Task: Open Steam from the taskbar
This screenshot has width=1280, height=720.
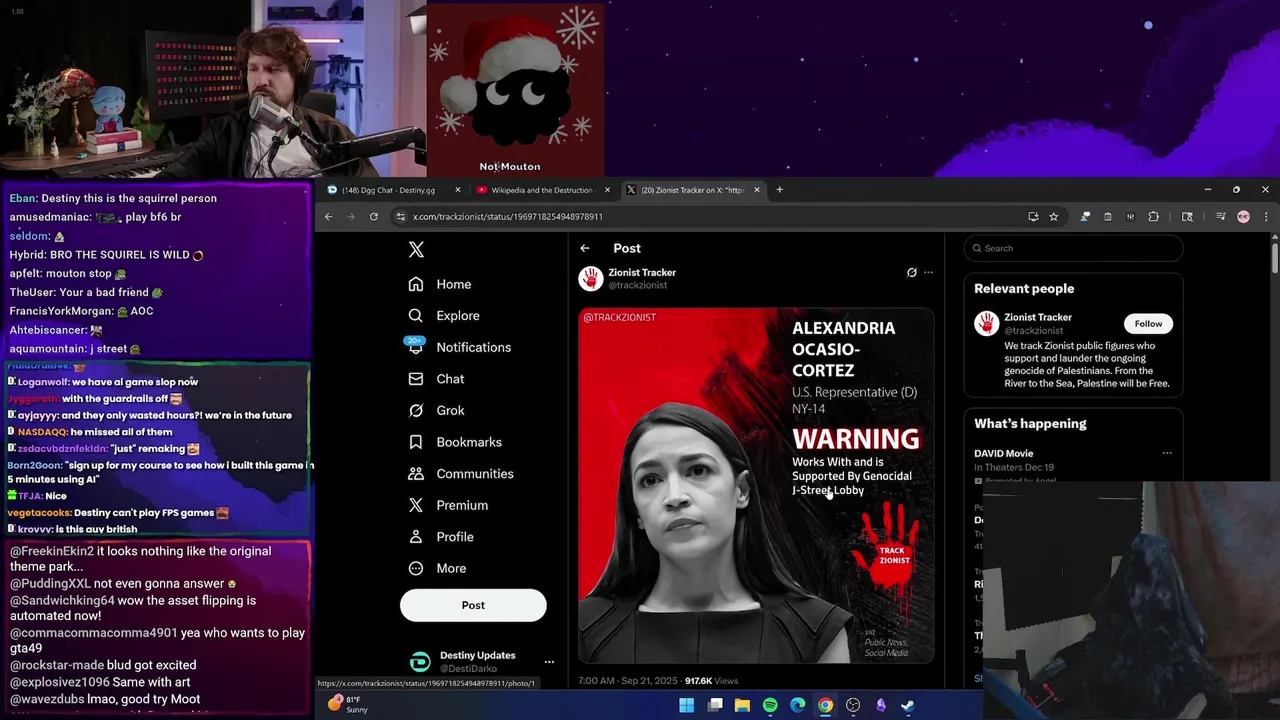Action: pyautogui.click(x=908, y=705)
